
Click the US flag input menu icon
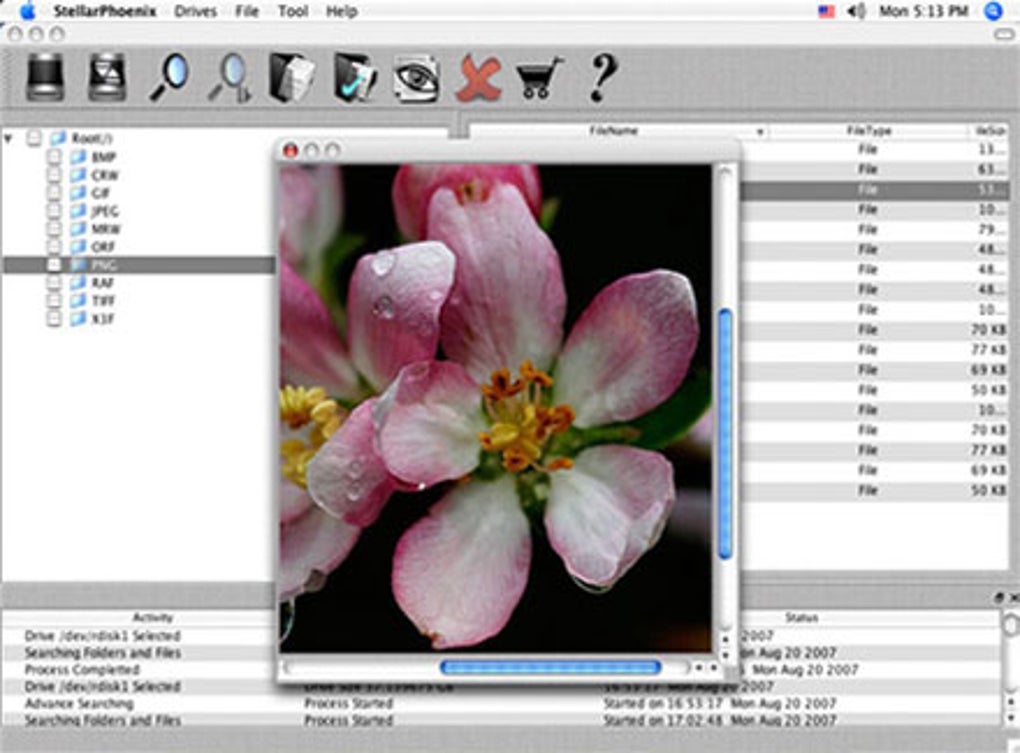826,11
